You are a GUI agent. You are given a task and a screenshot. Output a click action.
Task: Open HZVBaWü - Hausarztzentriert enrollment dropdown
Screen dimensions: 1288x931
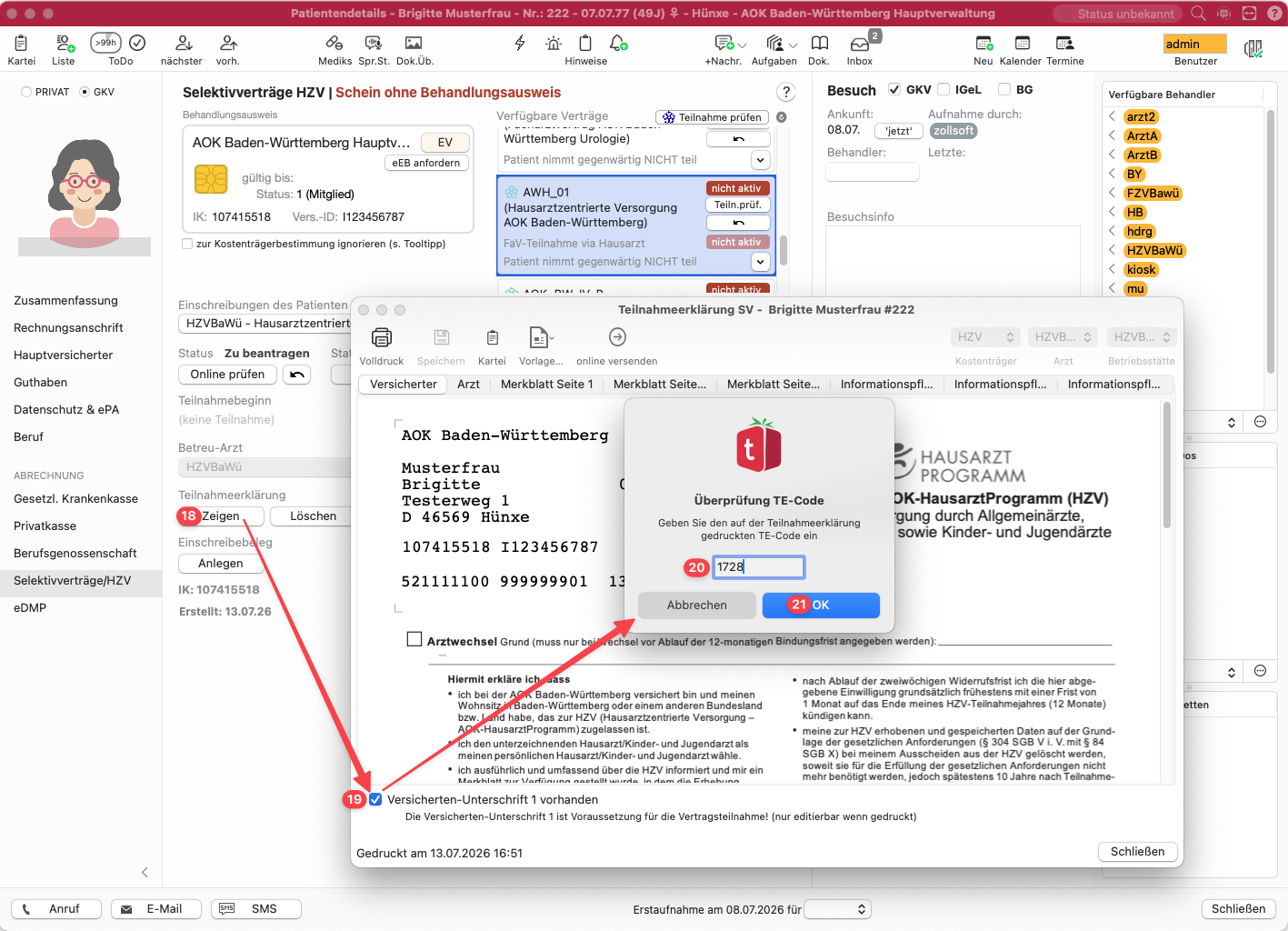click(265, 323)
